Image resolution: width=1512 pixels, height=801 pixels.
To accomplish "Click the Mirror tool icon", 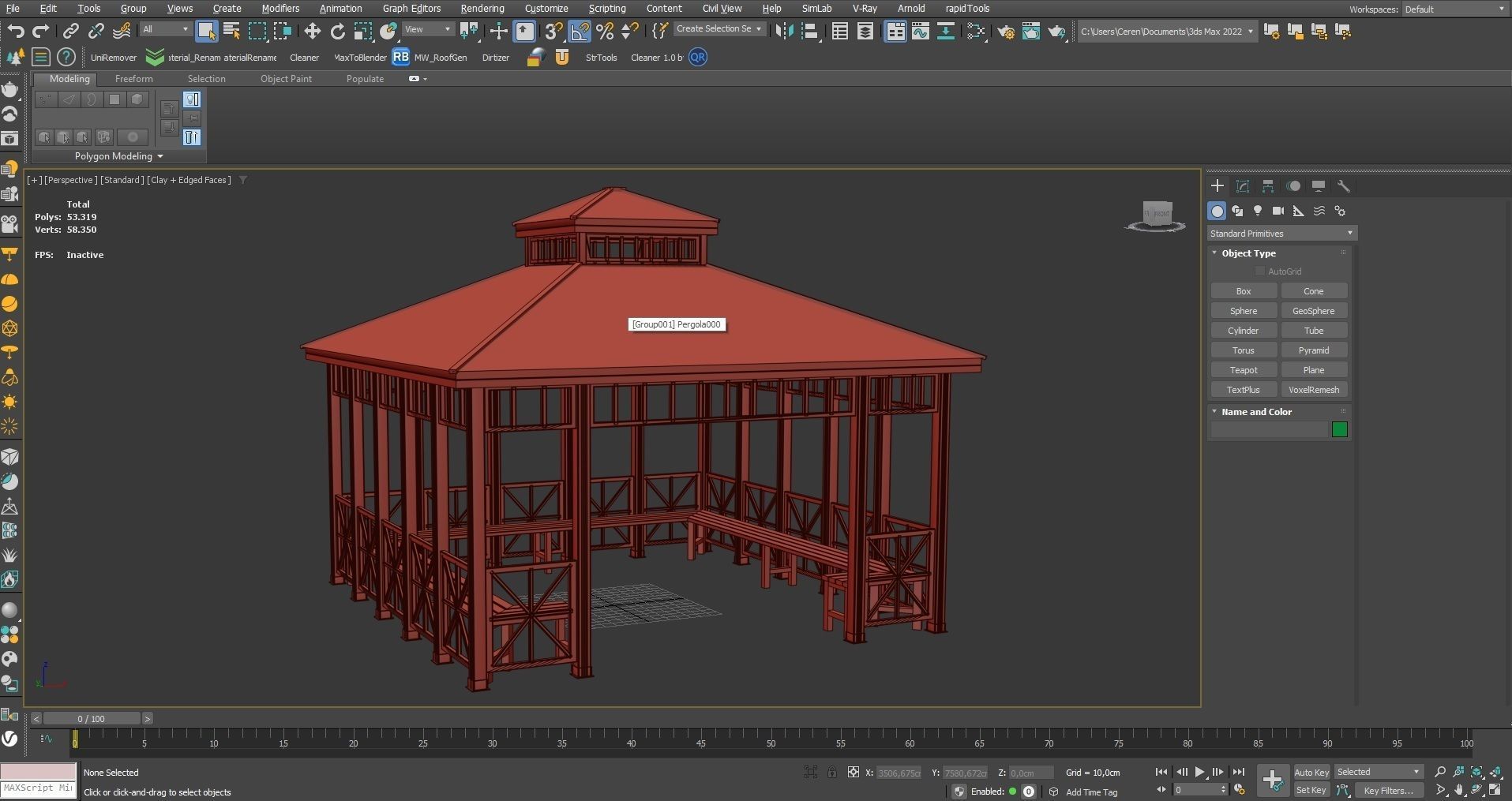I will coord(784,31).
